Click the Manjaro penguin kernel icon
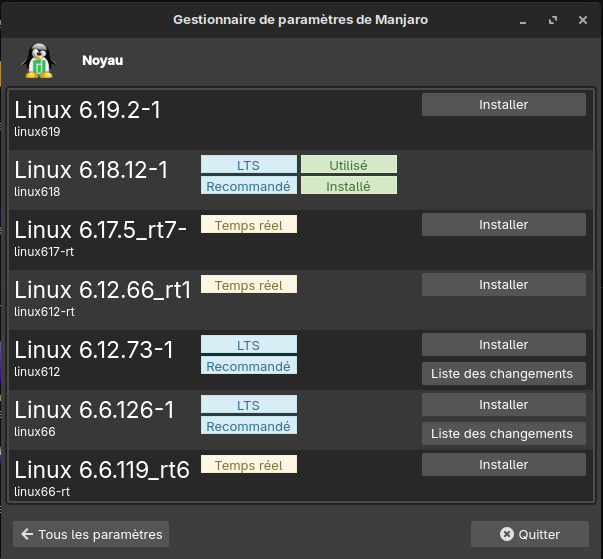The width and height of the screenshot is (603, 559). pyautogui.click(x=38, y=61)
